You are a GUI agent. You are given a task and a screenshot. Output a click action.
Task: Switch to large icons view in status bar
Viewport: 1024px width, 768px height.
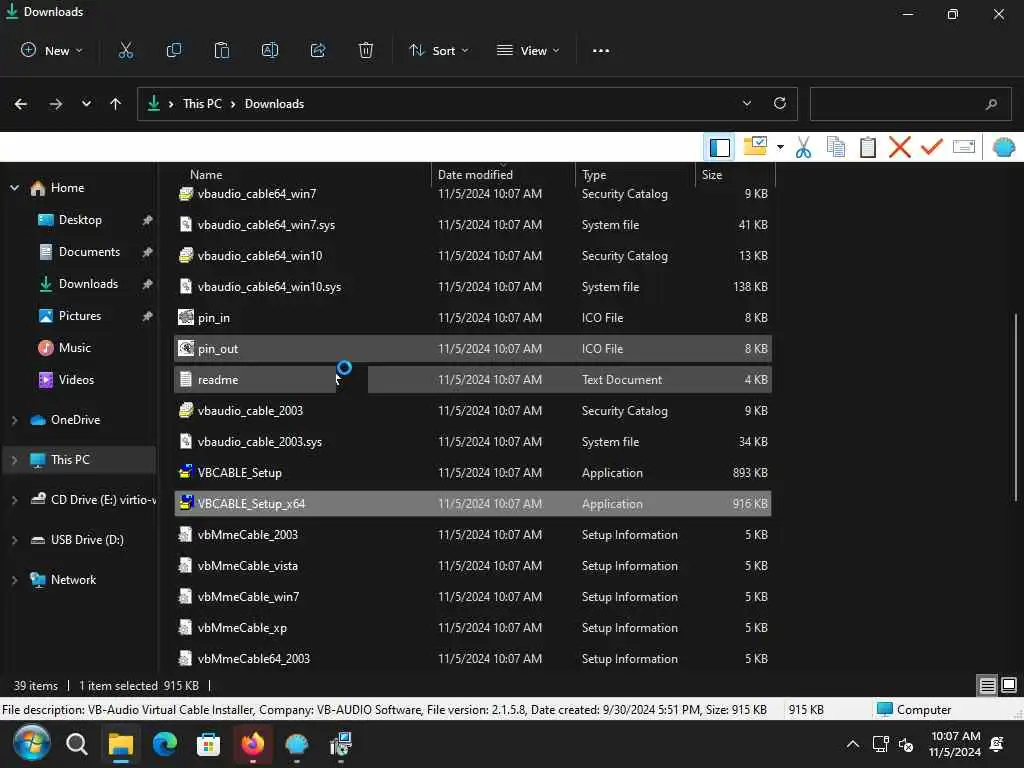[1008, 685]
